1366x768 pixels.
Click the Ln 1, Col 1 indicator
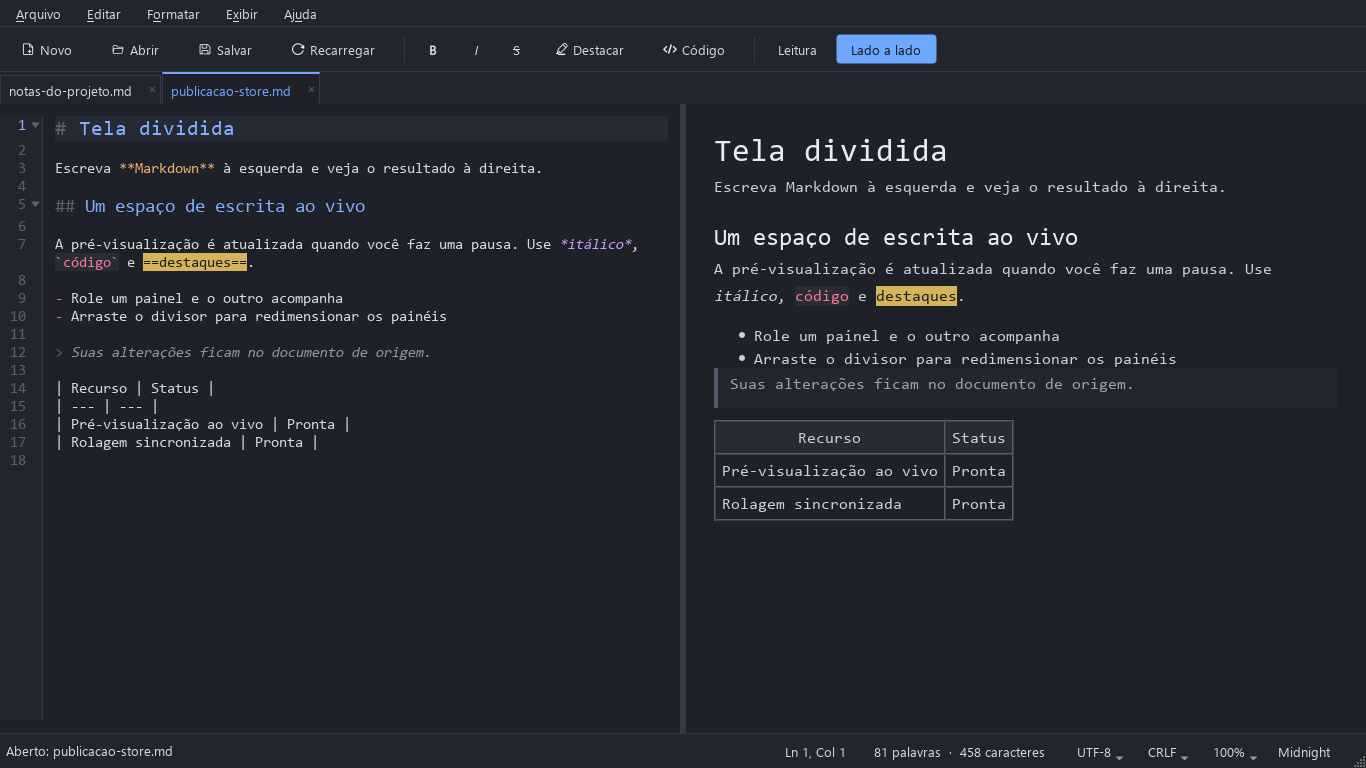[815, 752]
